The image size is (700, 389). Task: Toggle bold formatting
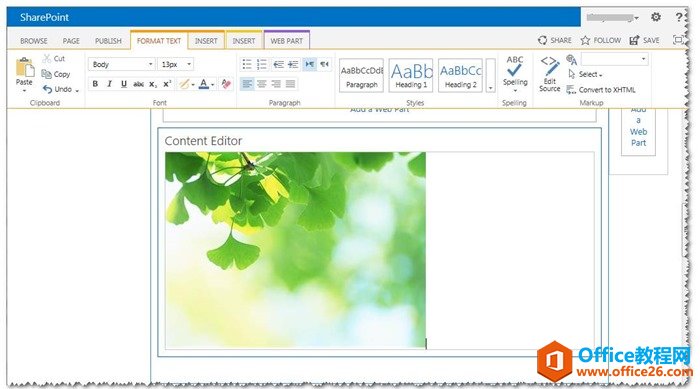(x=95, y=84)
